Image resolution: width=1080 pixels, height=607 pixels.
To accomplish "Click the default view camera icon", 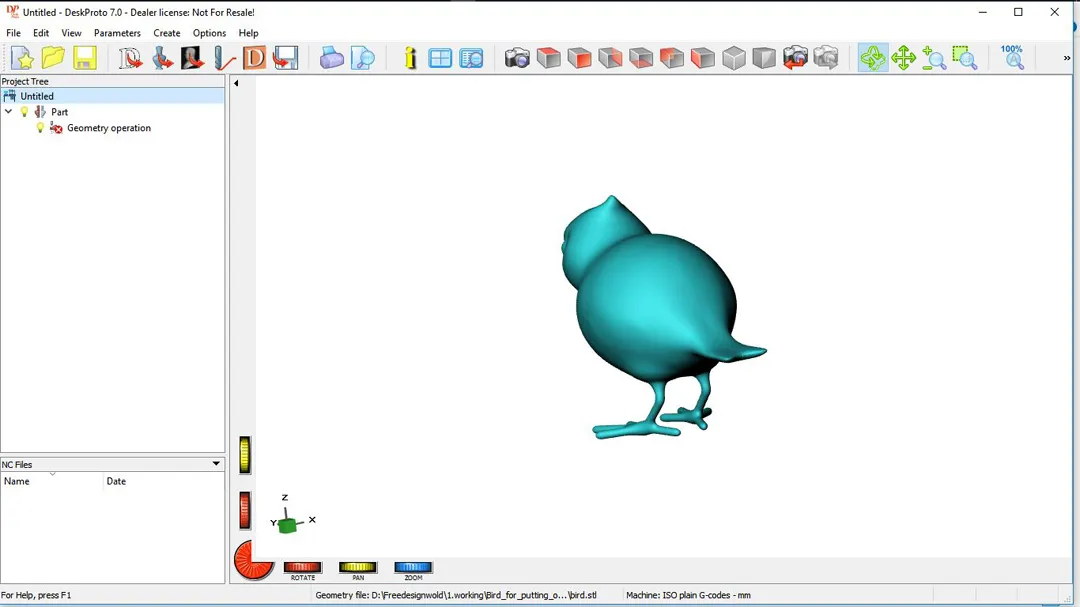I will [517, 58].
